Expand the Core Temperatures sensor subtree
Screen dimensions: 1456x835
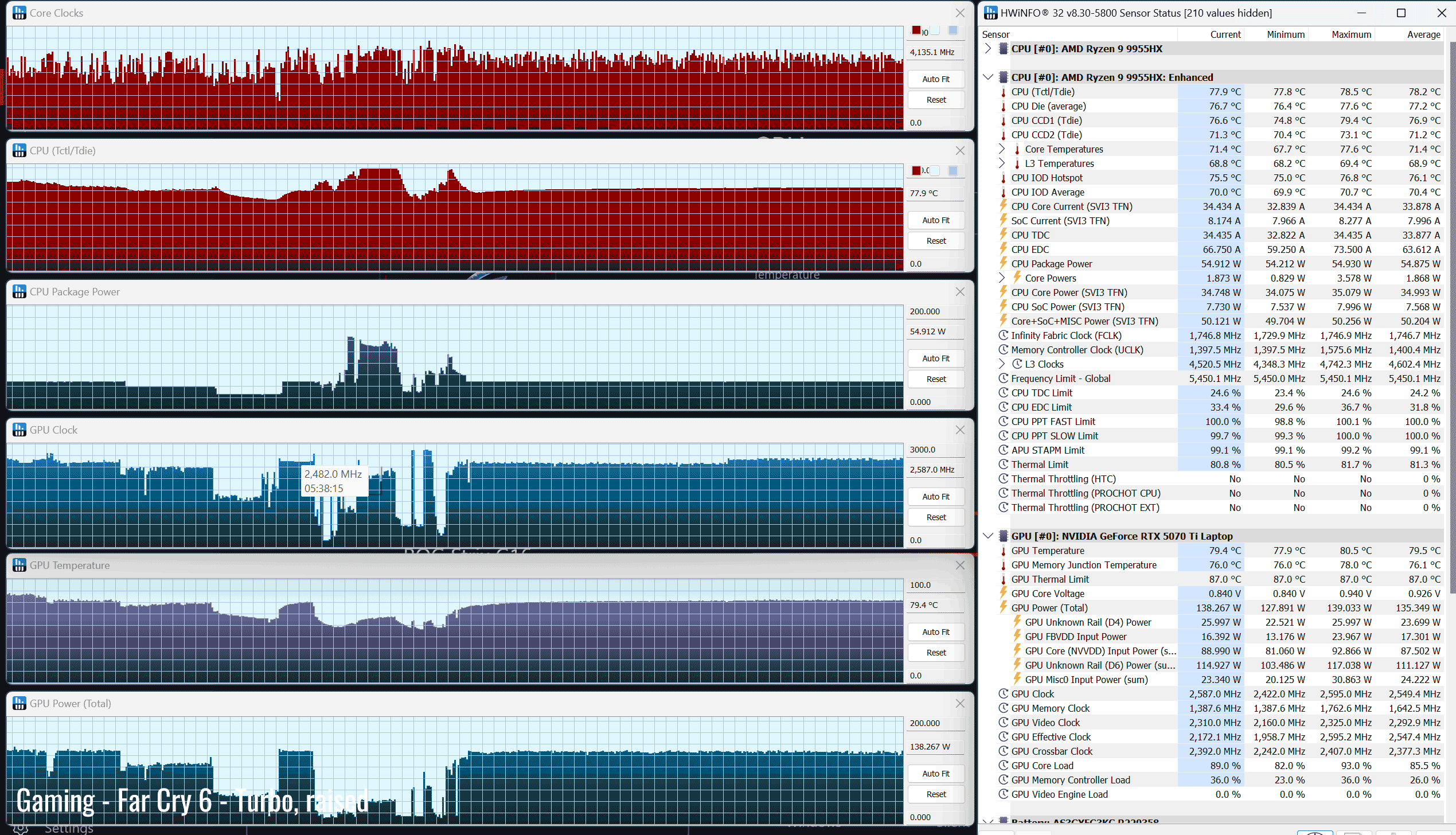pyautogui.click(x=1001, y=149)
